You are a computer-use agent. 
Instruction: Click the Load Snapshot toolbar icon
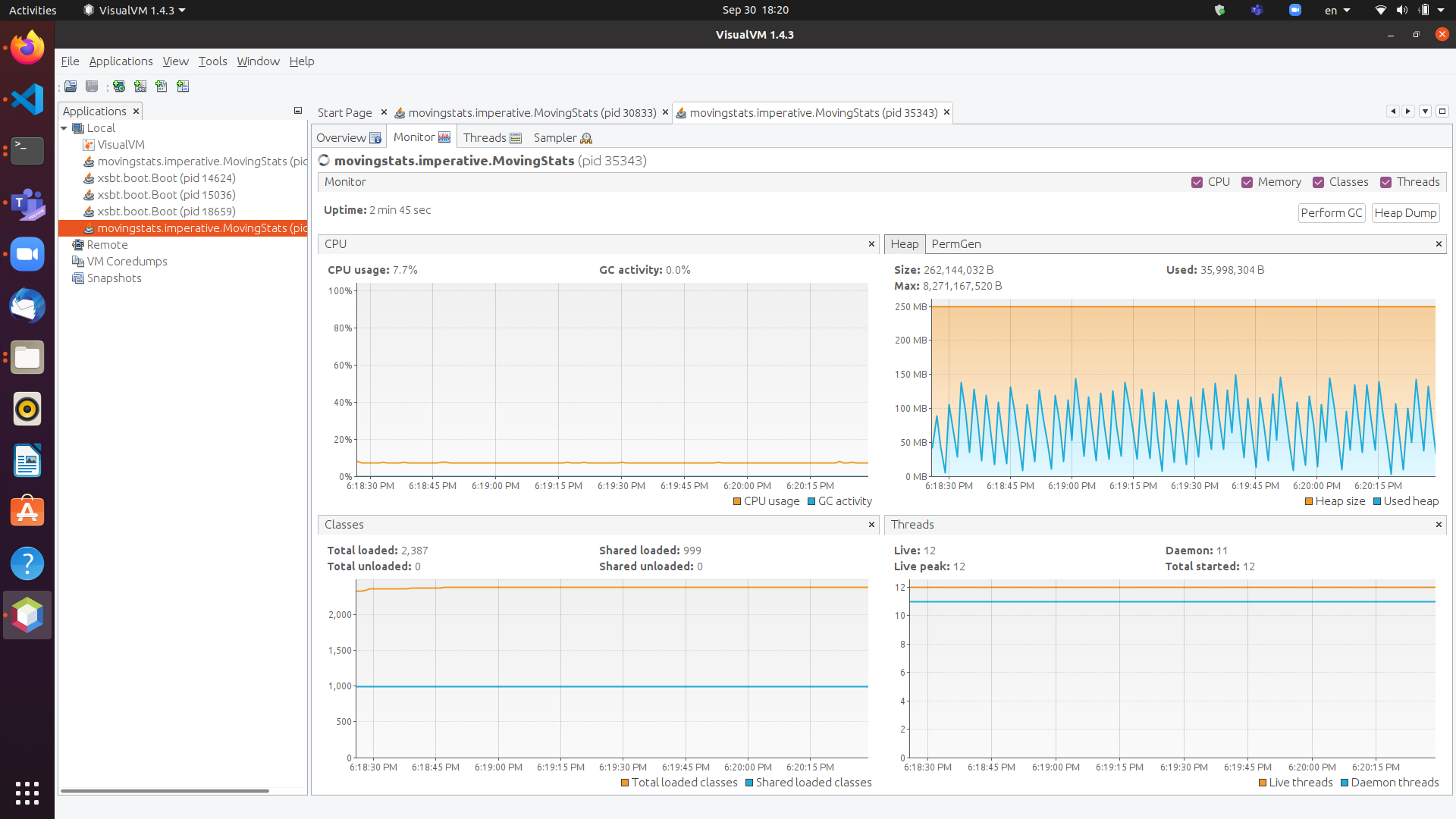tap(71, 86)
